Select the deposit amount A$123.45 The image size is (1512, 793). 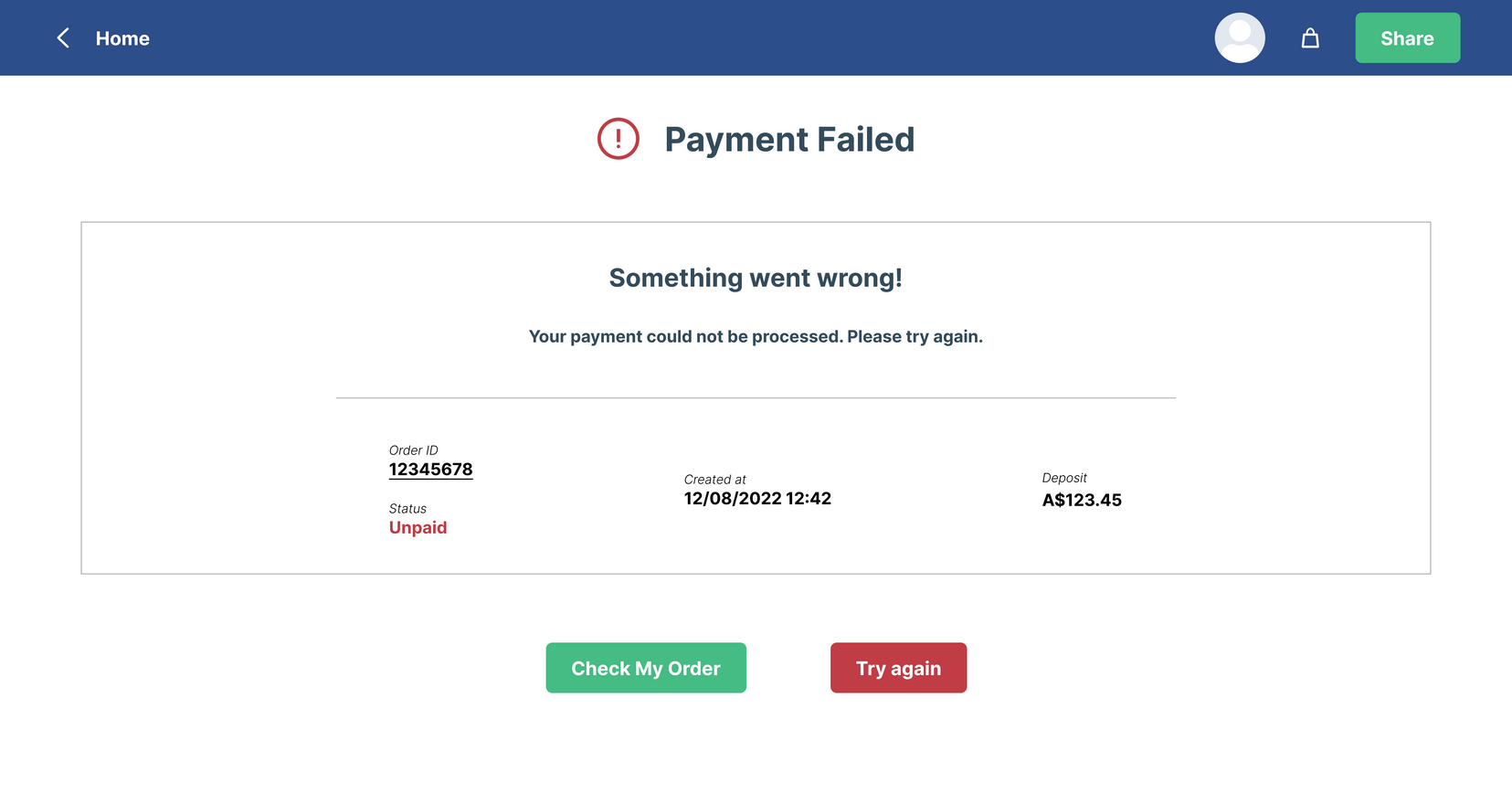tap(1082, 500)
